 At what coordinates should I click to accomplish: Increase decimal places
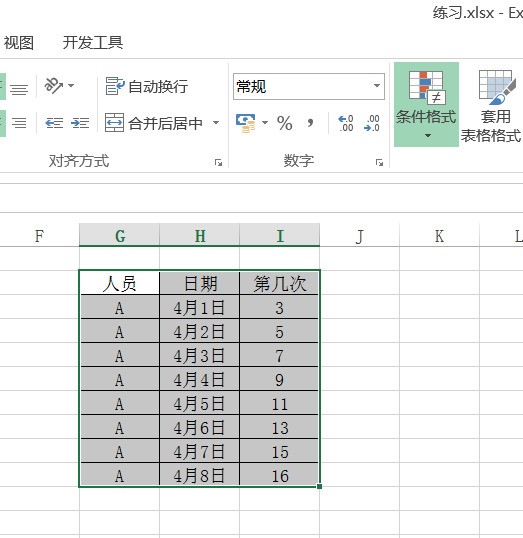pyautogui.click(x=346, y=123)
